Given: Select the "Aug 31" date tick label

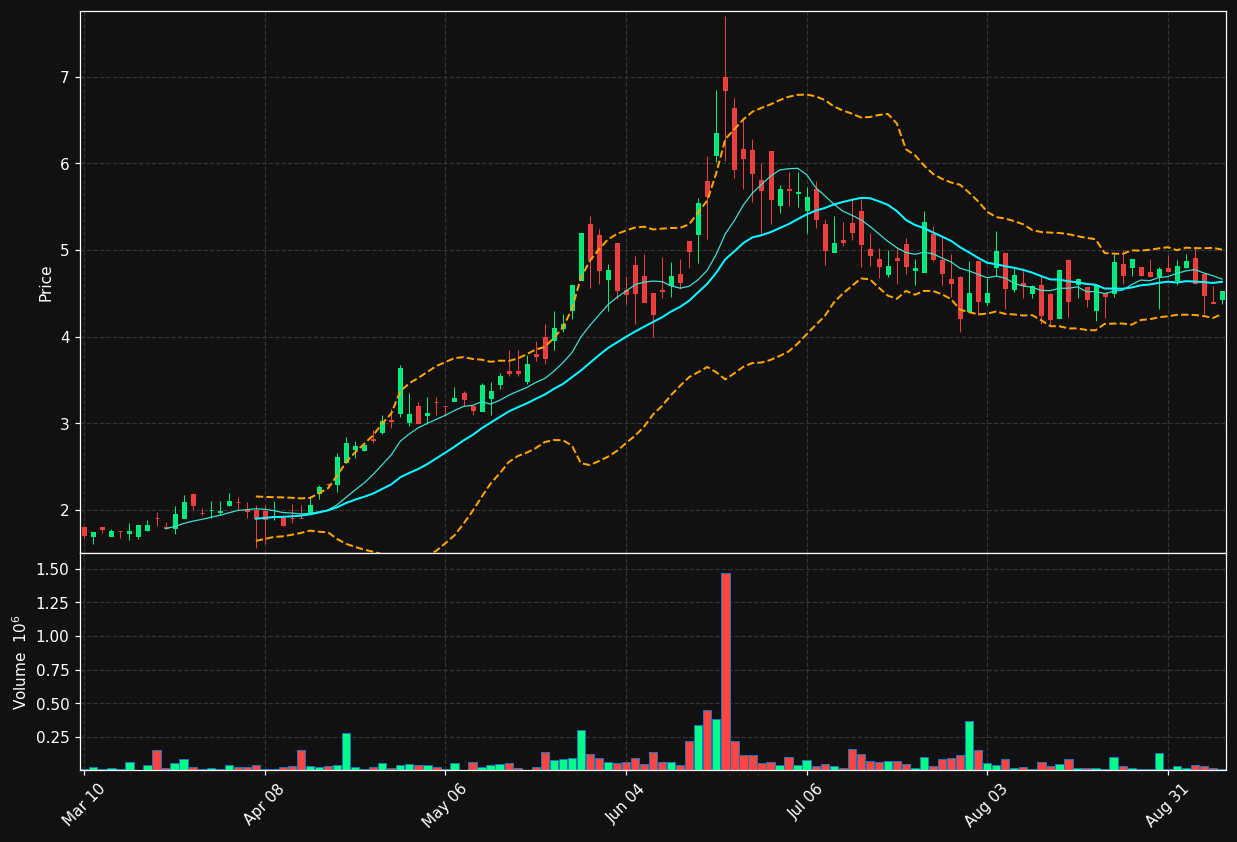Looking at the screenshot, I should tap(1168, 805).
